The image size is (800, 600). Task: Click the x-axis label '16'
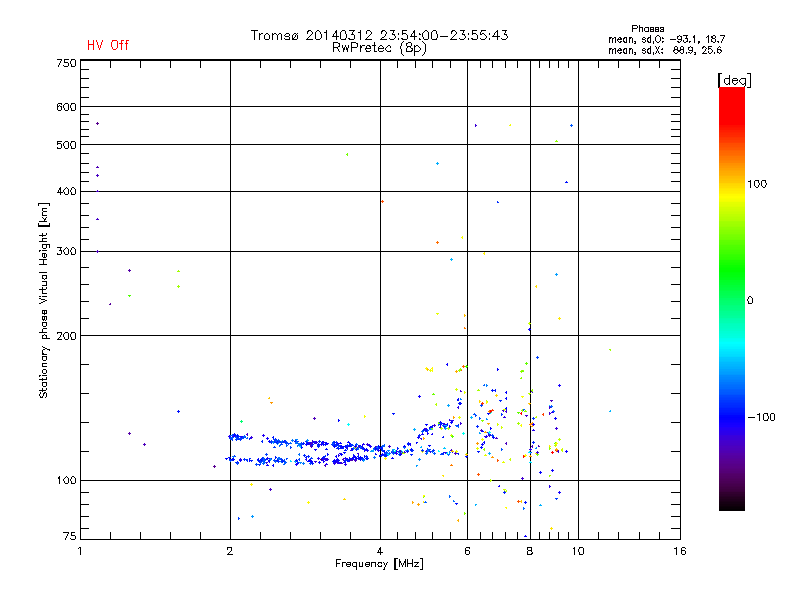(x=680, y=551)
